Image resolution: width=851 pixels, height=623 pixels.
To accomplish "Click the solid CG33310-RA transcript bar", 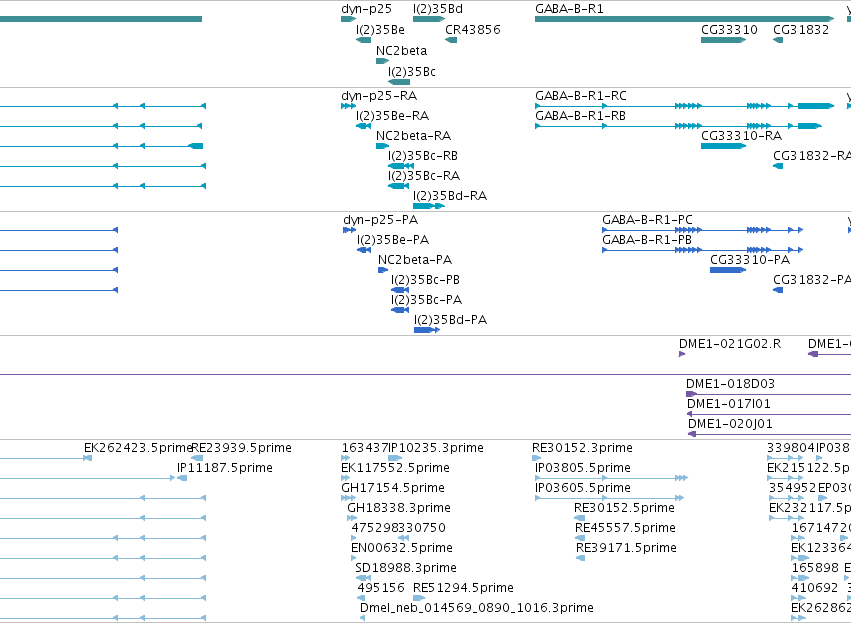I will [x=723, y=146].
